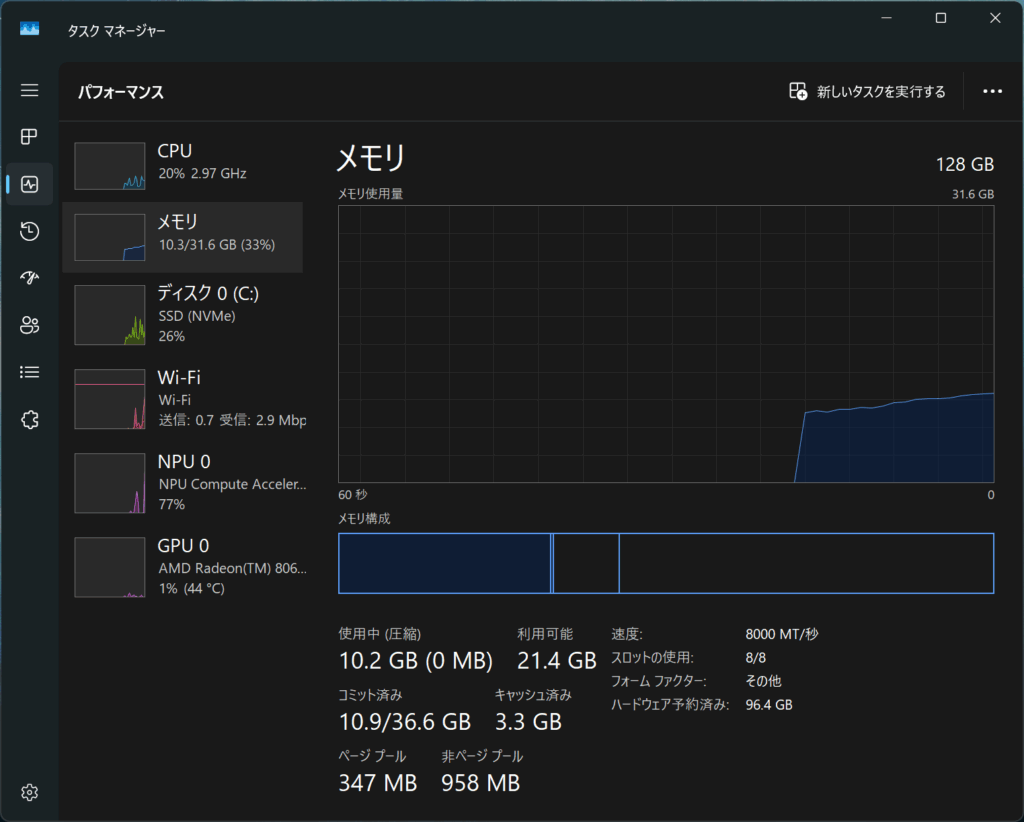Open the three-dot more options menu

click(992, 91)
